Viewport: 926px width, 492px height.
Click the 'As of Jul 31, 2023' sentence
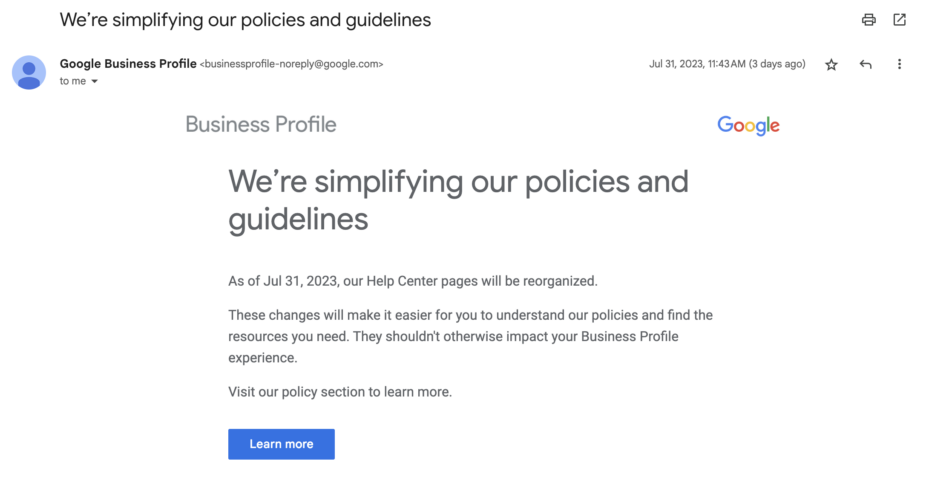click(413, 281)
